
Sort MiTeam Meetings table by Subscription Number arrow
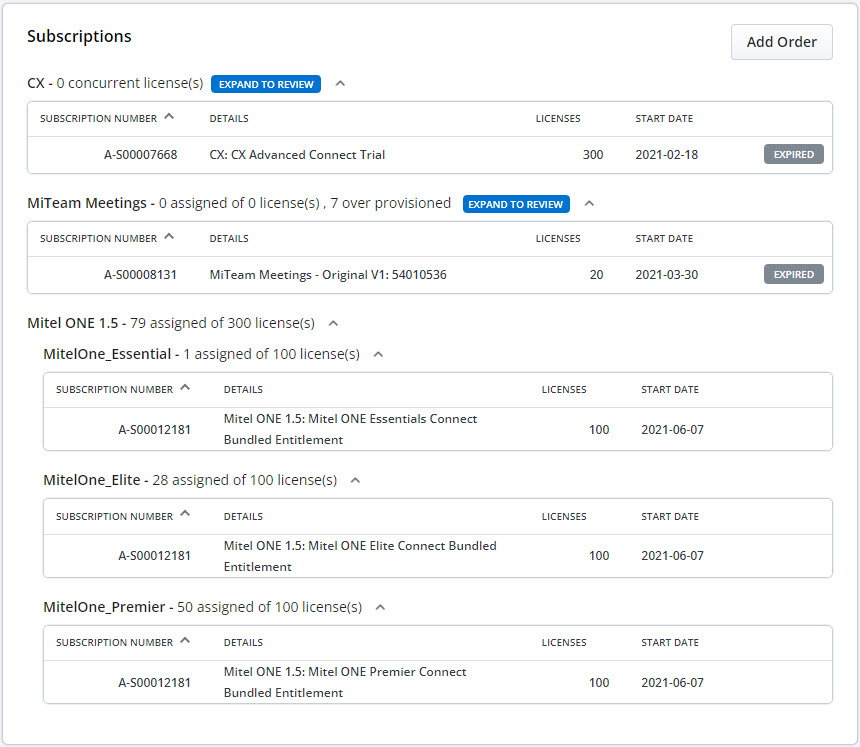click(169, 236)
